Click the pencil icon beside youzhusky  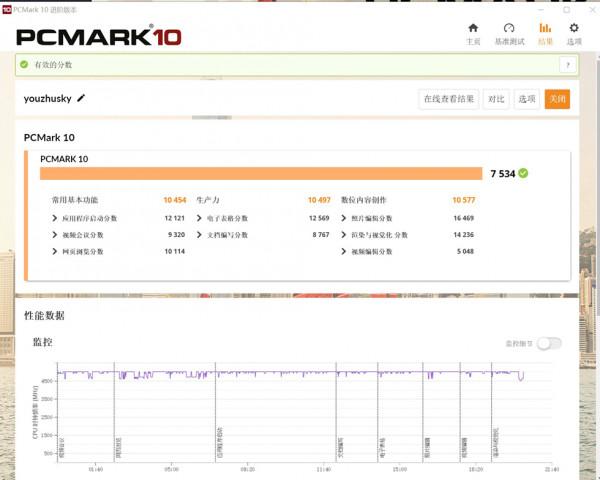tap(81, 98)
